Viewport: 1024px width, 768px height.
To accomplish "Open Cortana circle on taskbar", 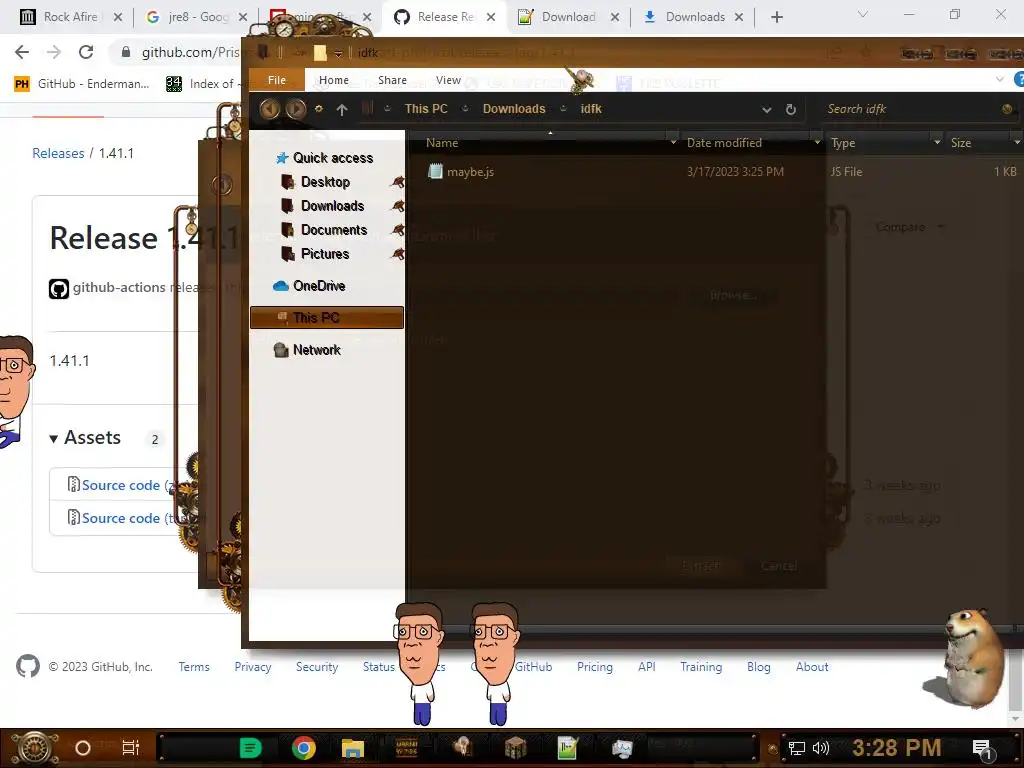I will pyautogui.click(x=83, y=748).
